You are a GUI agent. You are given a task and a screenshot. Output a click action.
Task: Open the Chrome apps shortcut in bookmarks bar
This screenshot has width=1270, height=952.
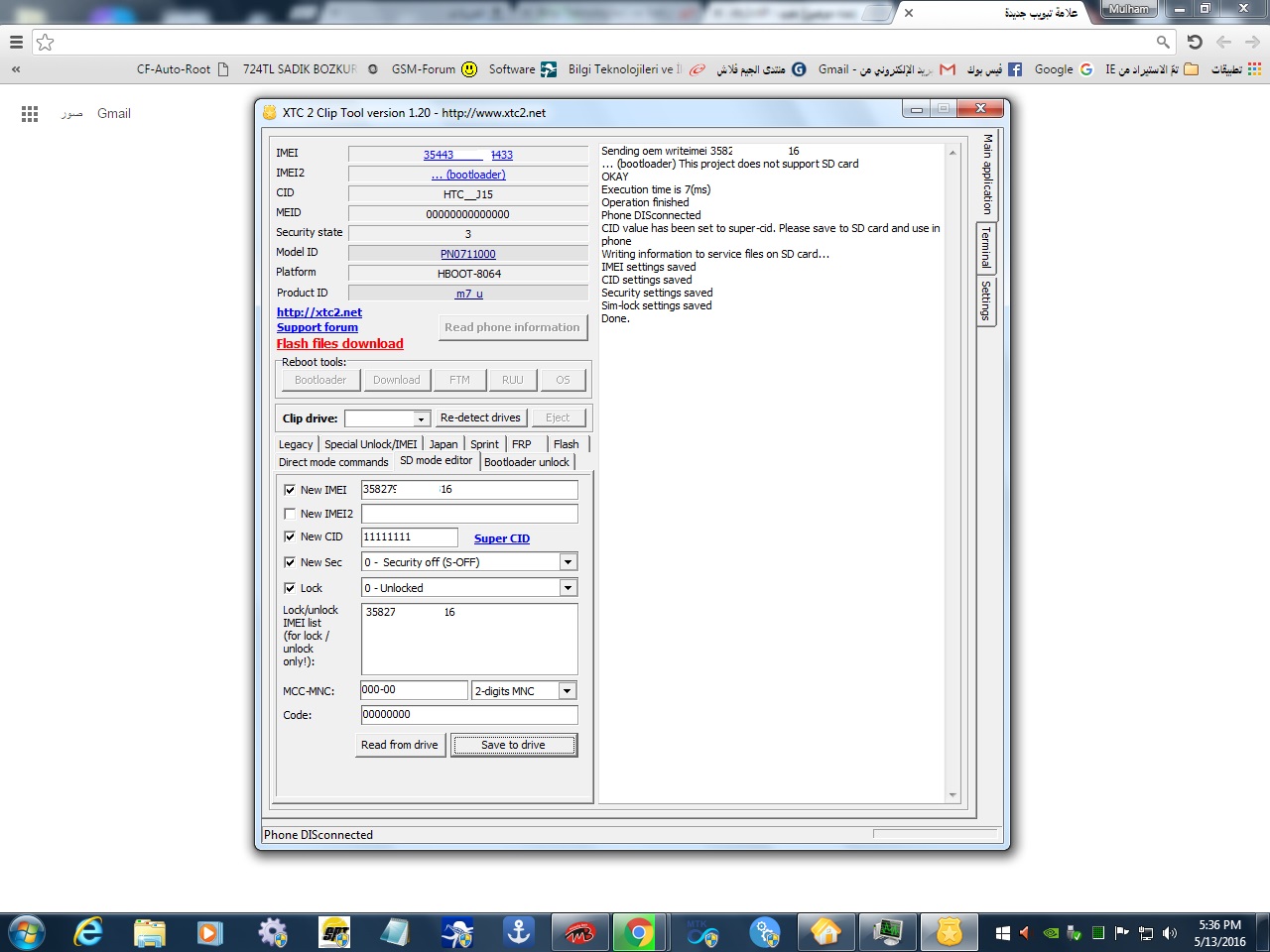point(1235,69)
